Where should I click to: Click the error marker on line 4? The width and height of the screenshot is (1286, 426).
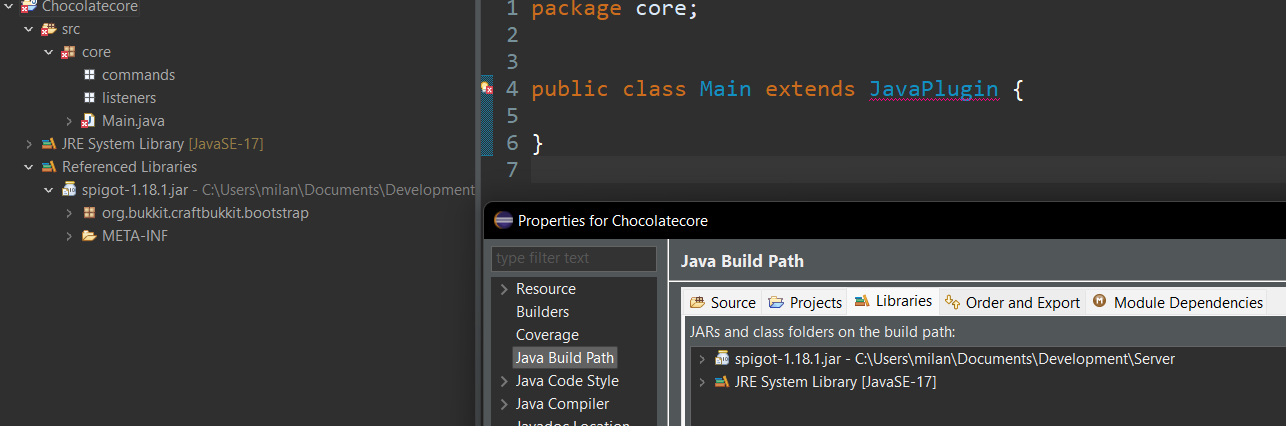point(487,89)
